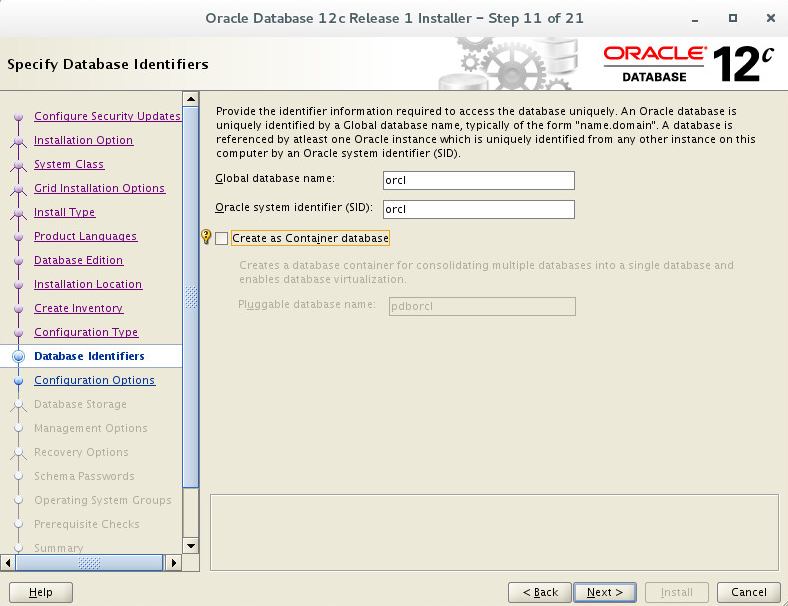
Task: Click the step list scroll up arrow
Action: [191, 99]
